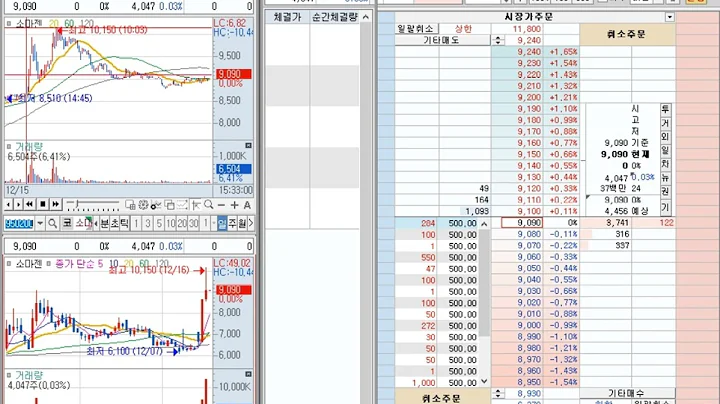Screen dimensions: 720x404
Task: Click the fast-forward double-arrow chart button
Action: pos(56,204)
